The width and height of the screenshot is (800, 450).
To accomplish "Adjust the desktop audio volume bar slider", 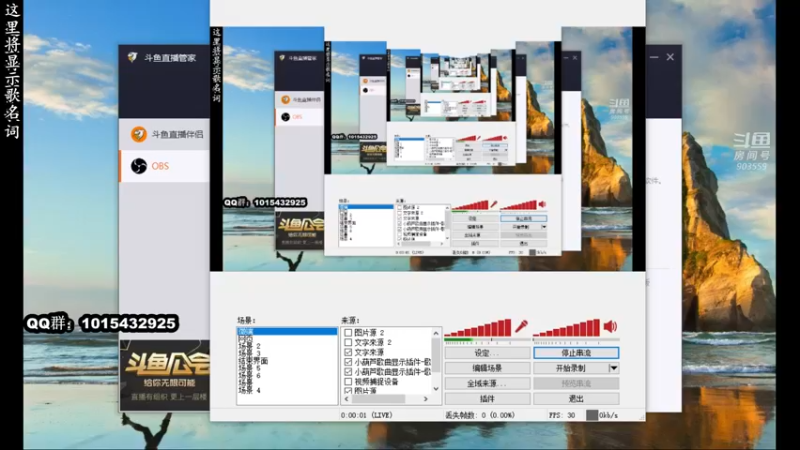I will click(x=567, y=328).
